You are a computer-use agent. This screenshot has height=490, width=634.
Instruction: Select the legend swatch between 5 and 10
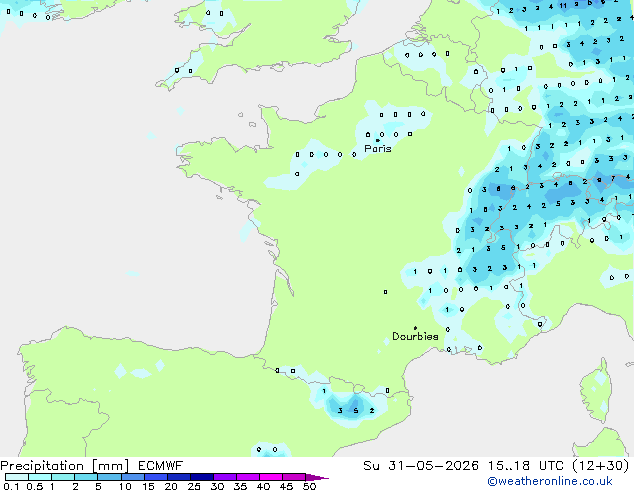[x=109, y=477]
